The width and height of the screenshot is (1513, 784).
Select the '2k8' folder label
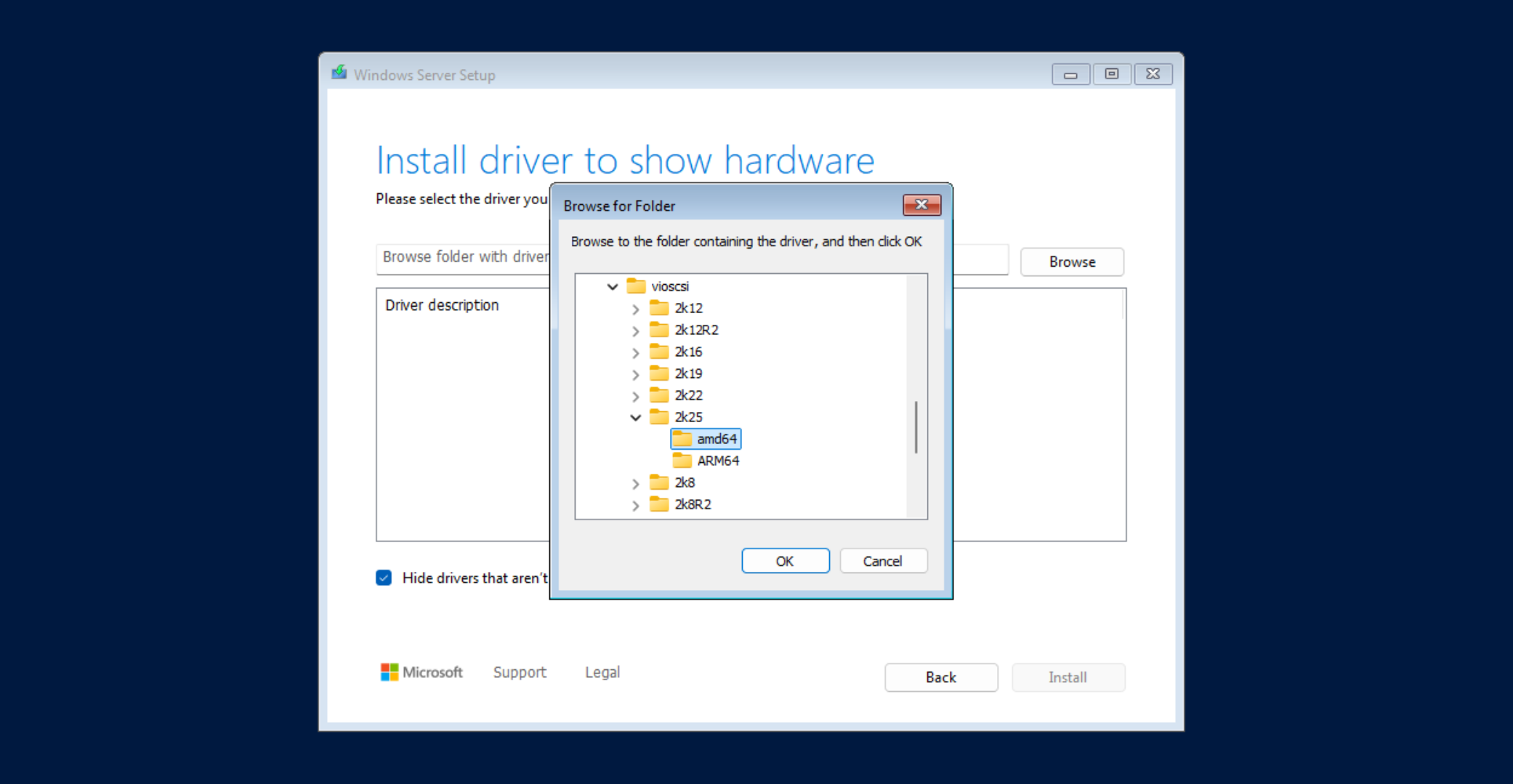(685, 482)
